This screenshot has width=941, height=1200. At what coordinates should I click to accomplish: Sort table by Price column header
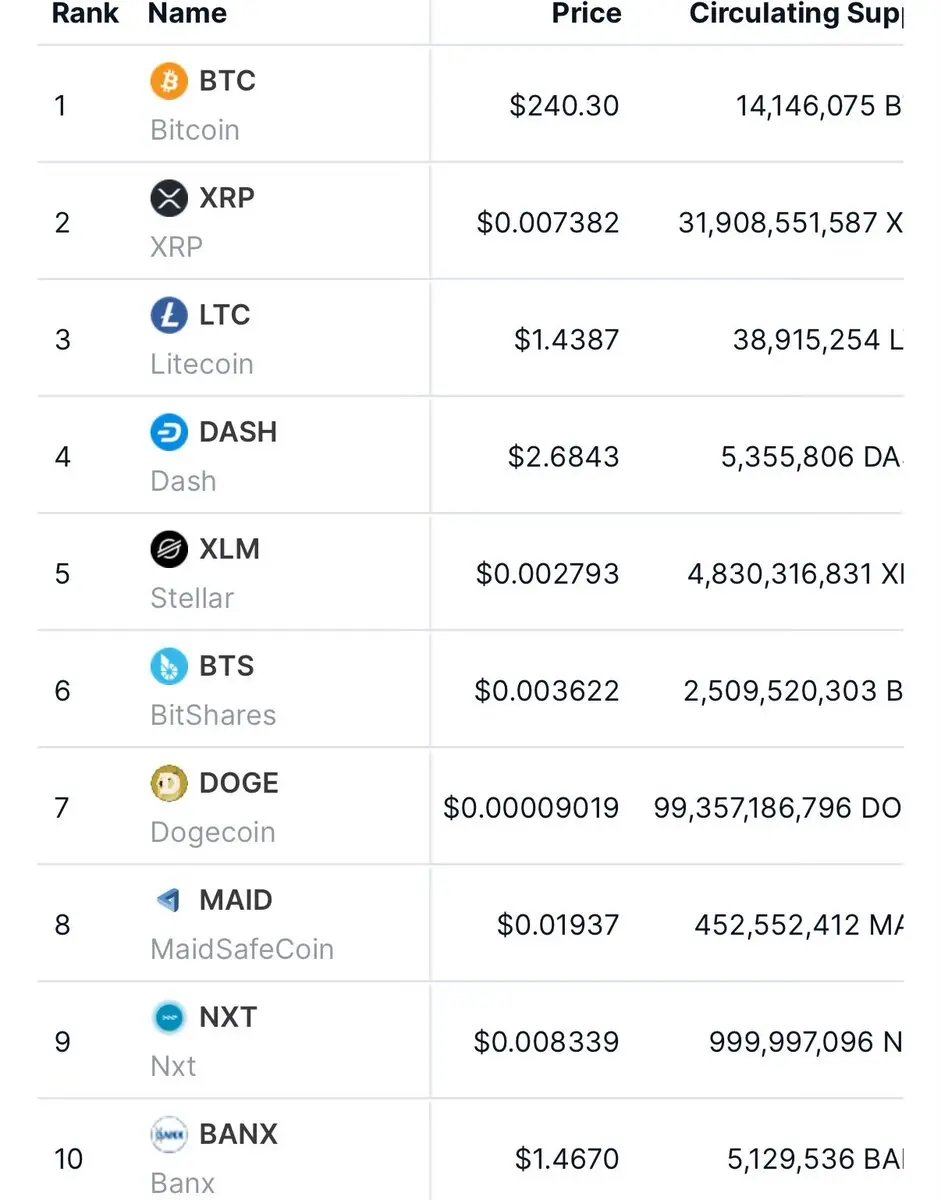(586, 13)
